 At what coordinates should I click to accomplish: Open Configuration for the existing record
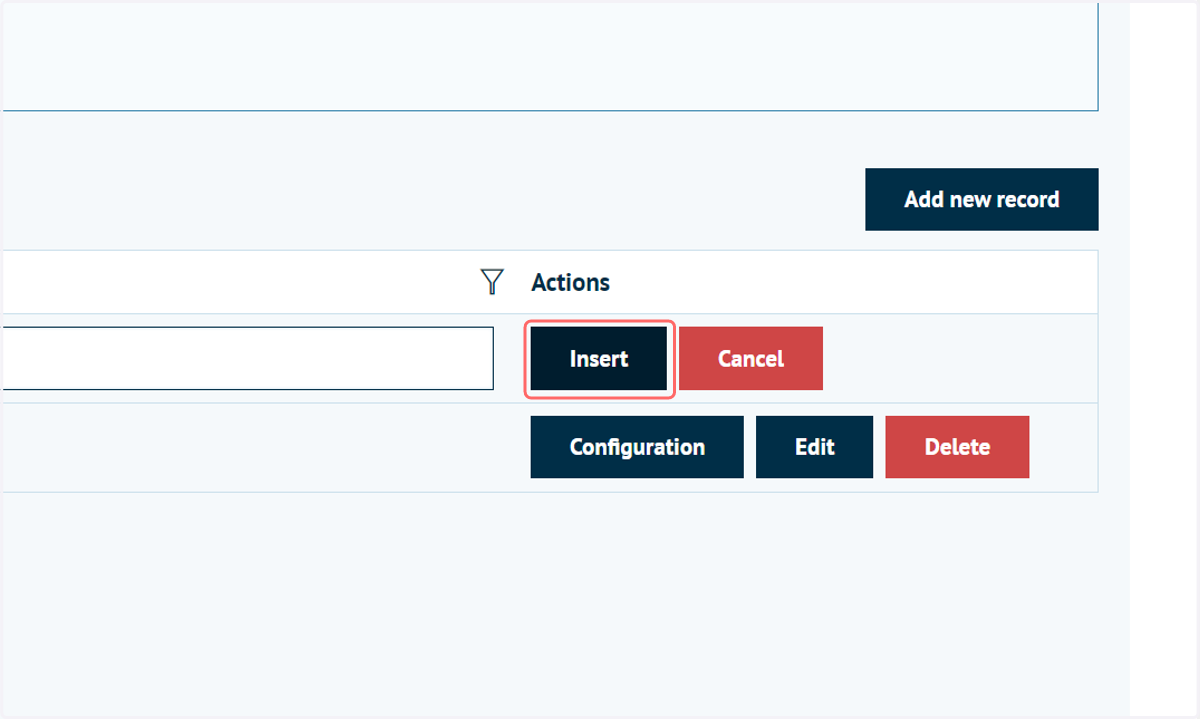pyautogui.click(x=637, y=447)
